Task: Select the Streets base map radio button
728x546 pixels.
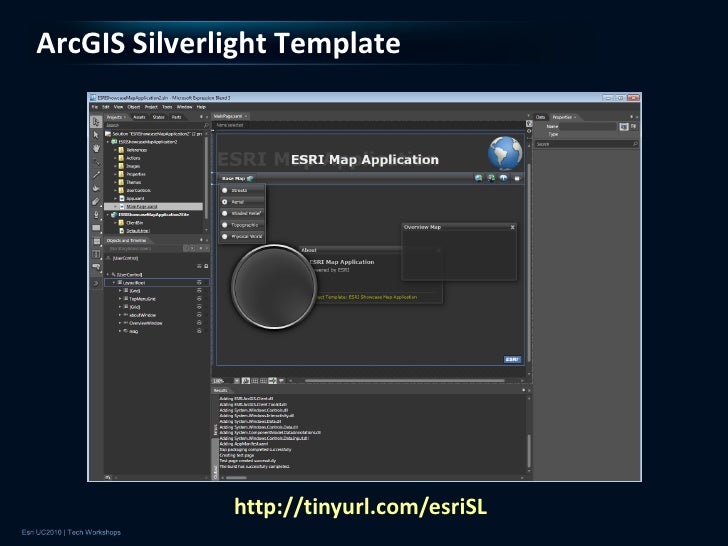Action: 225,190
